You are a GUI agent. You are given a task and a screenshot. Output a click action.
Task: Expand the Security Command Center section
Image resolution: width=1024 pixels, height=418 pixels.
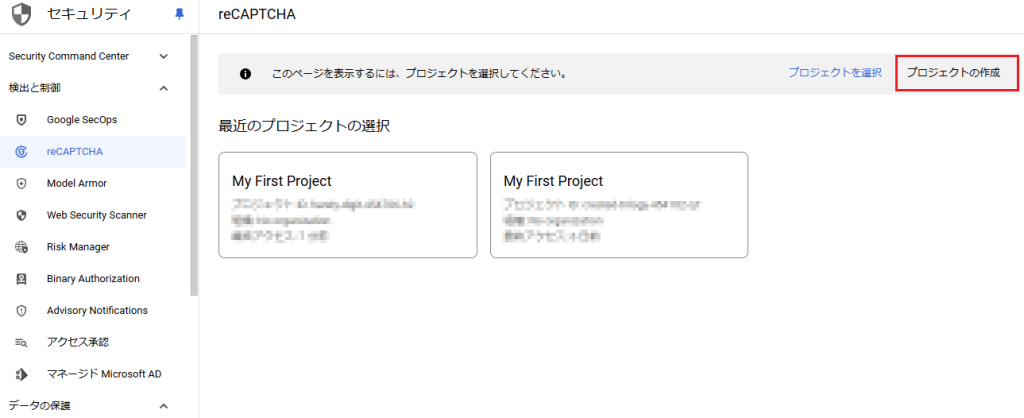(164, 56)
